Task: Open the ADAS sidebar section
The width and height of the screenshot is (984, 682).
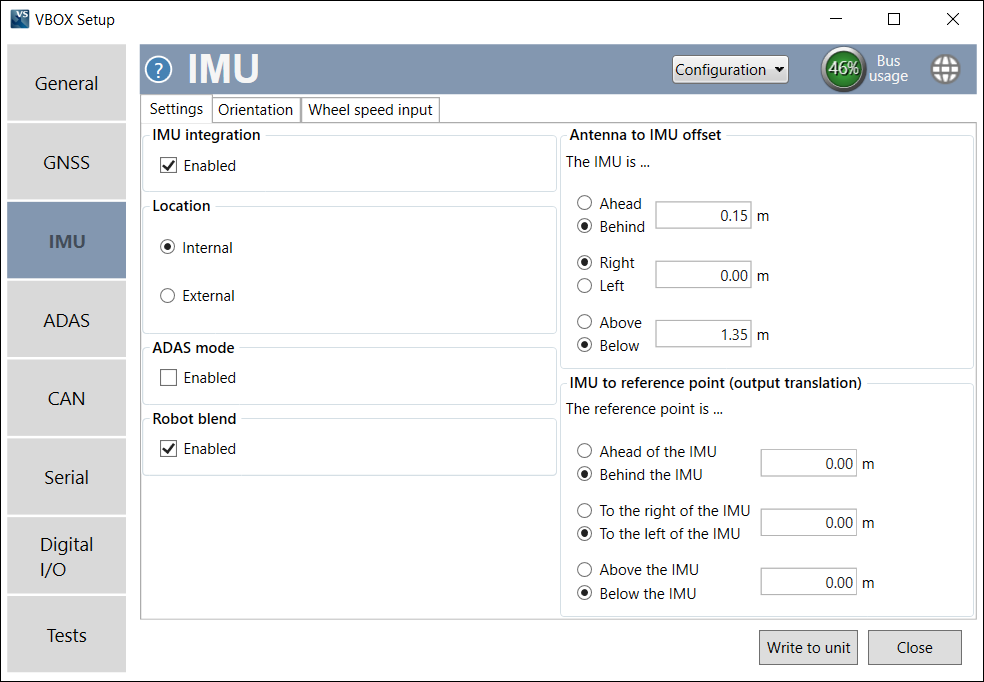Action: 66,319
